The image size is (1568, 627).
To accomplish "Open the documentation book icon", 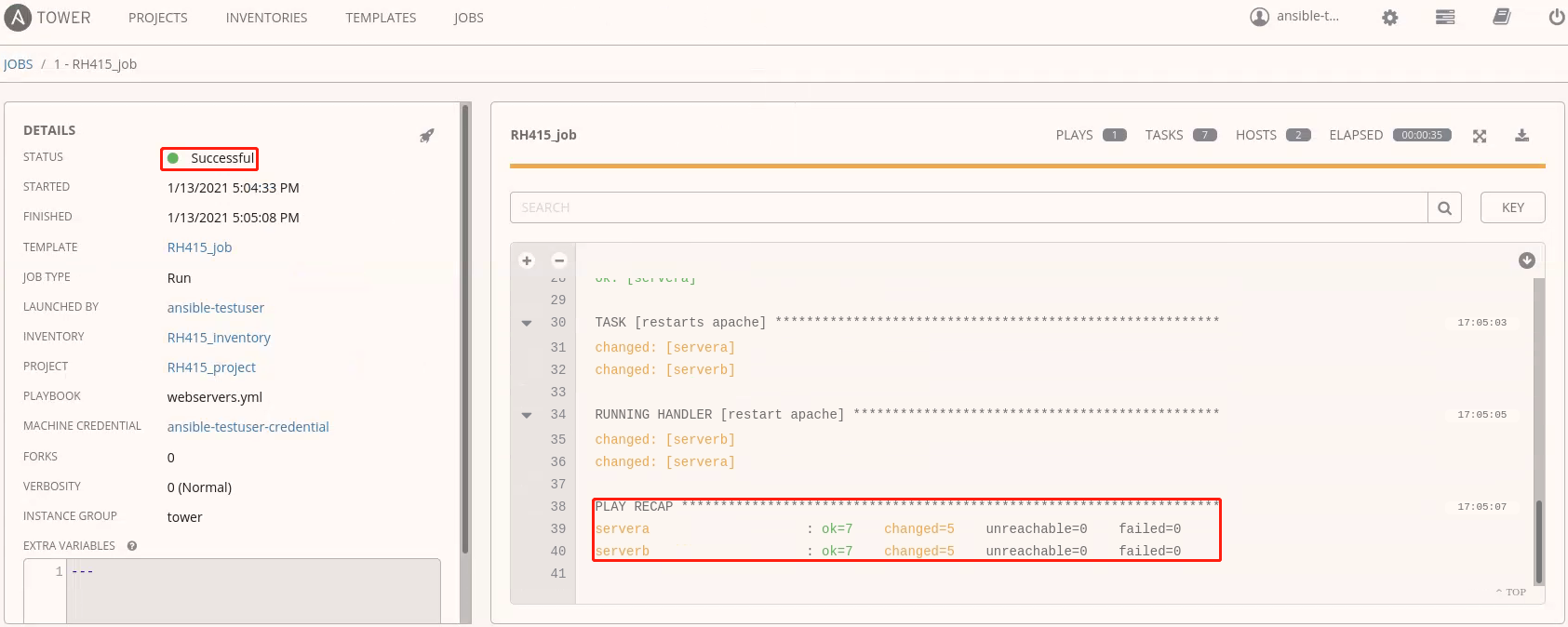I will point(1501,17).
